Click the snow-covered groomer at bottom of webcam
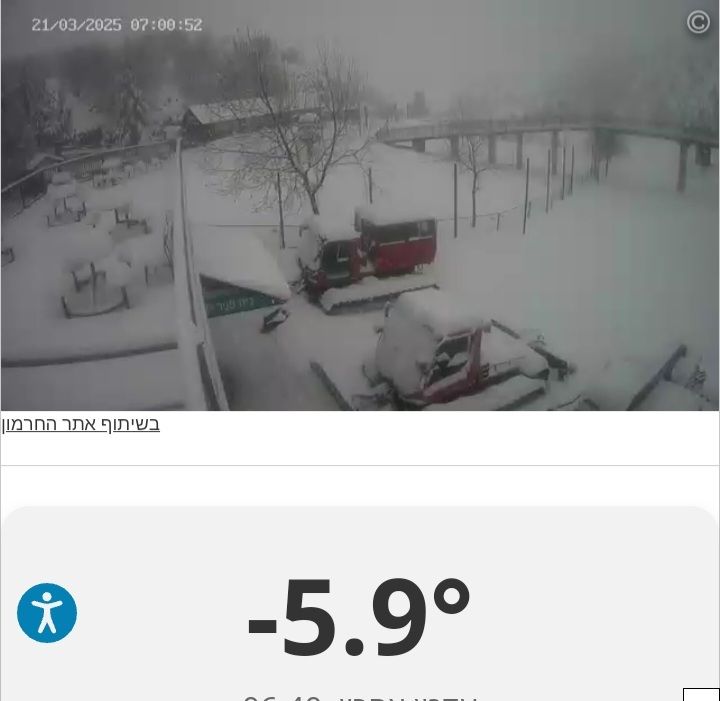 [x=459, y=358]
